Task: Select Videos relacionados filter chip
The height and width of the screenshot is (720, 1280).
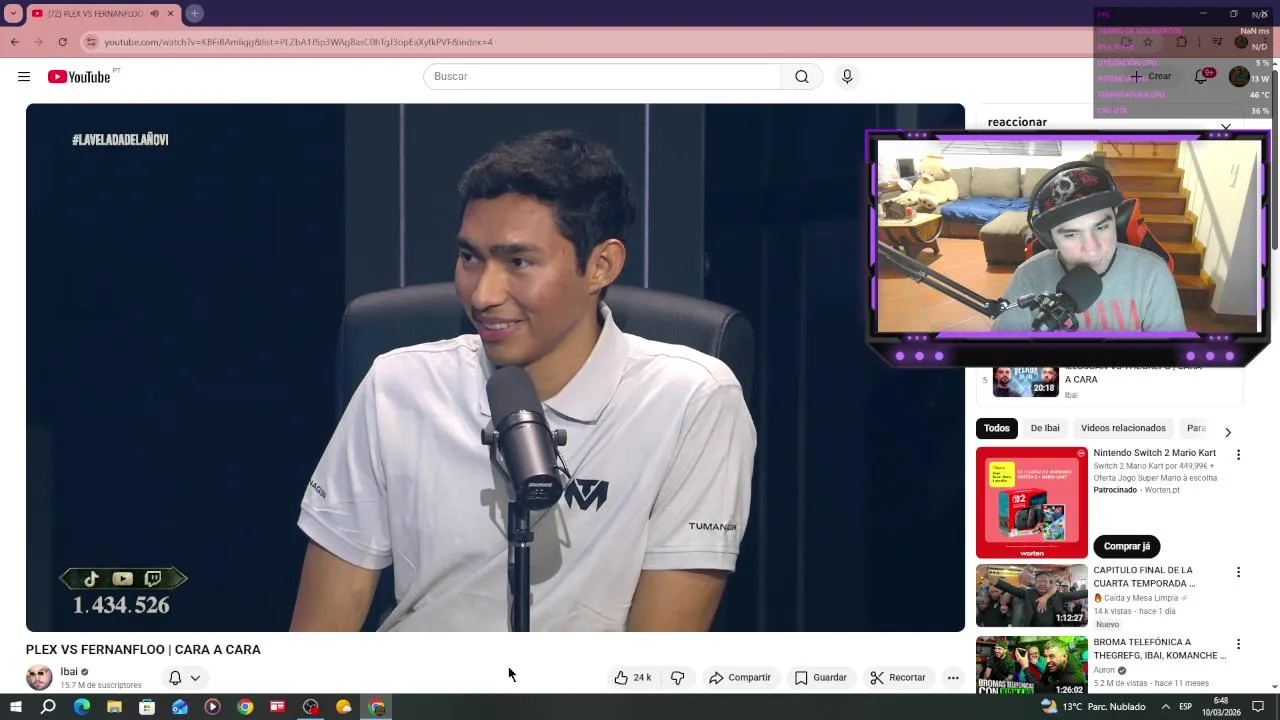Action: click(x=1123, y=428)
